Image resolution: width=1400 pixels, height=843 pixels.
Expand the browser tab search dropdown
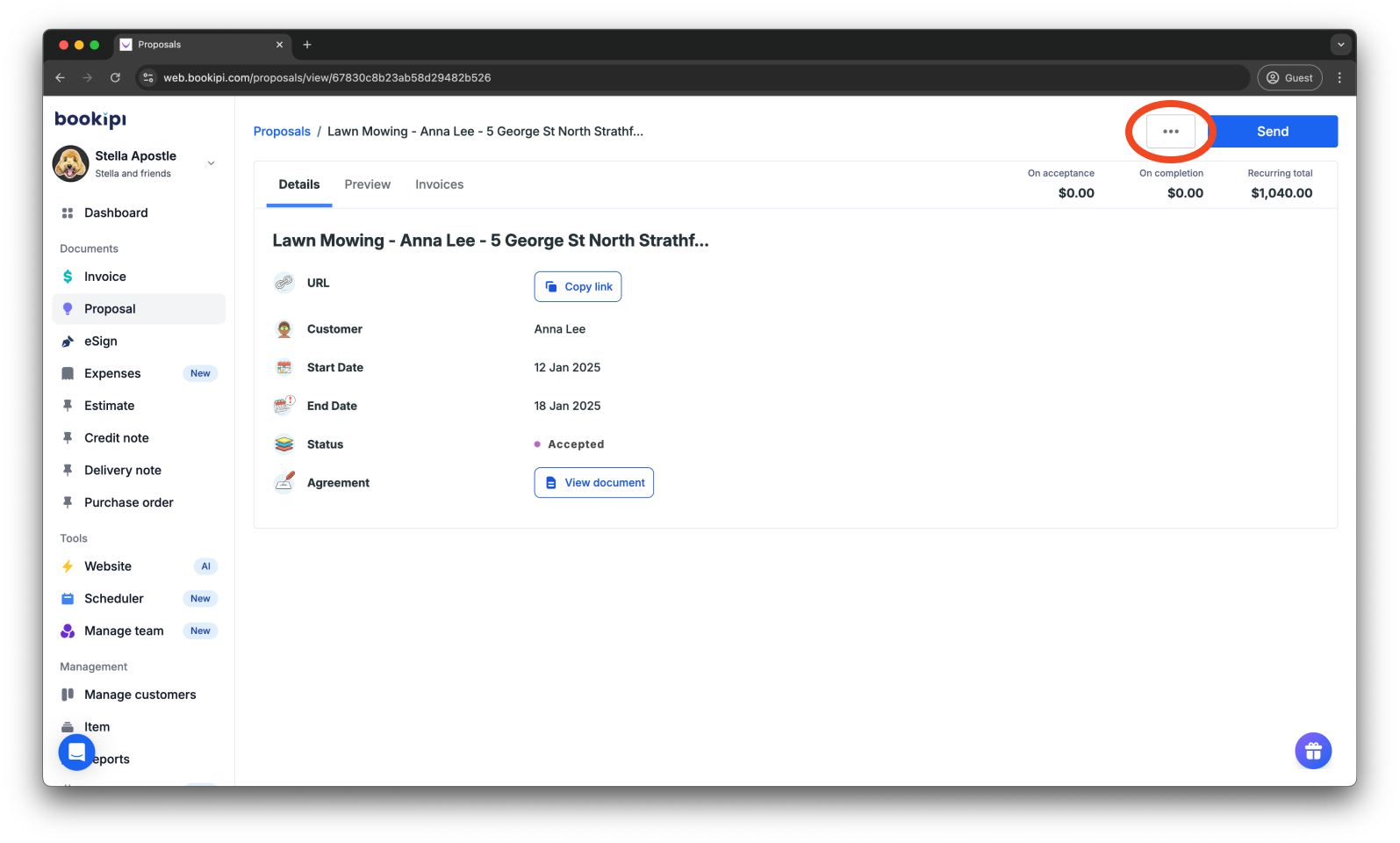(1340, 45)
